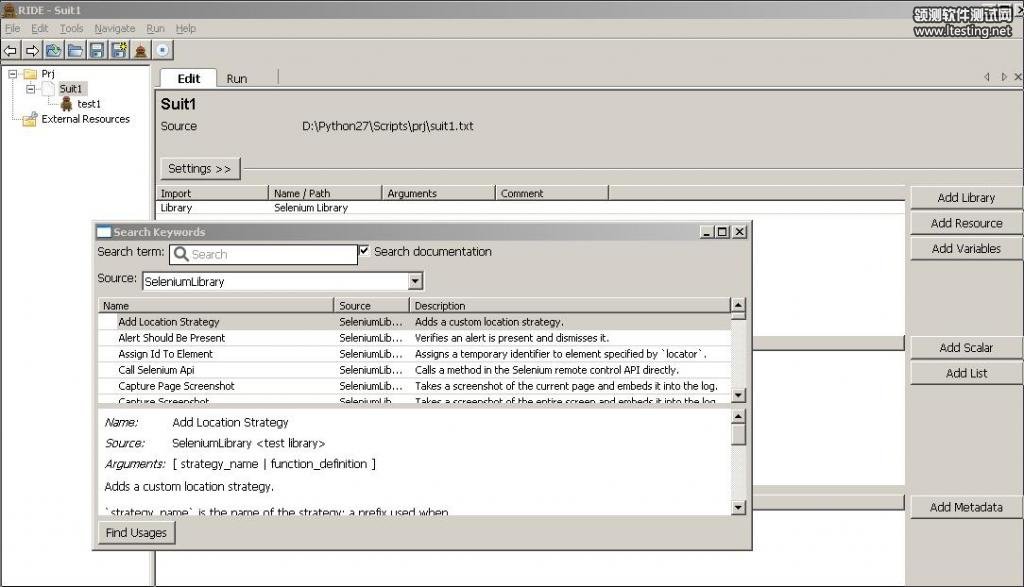The height and width of the screenshot is (587, 1024).
Task: Click the robot Search Keywords toolbar icon
Action: click(x=141, y=50)
